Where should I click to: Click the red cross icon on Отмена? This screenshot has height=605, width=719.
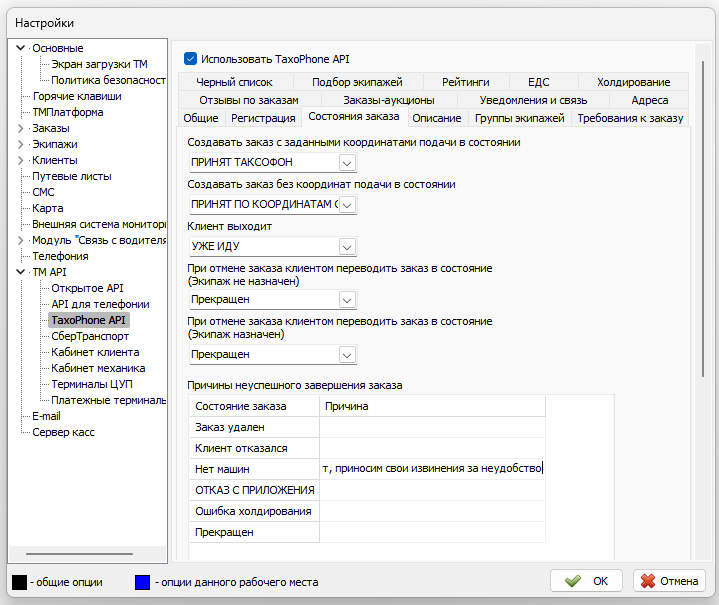point(647,581)
